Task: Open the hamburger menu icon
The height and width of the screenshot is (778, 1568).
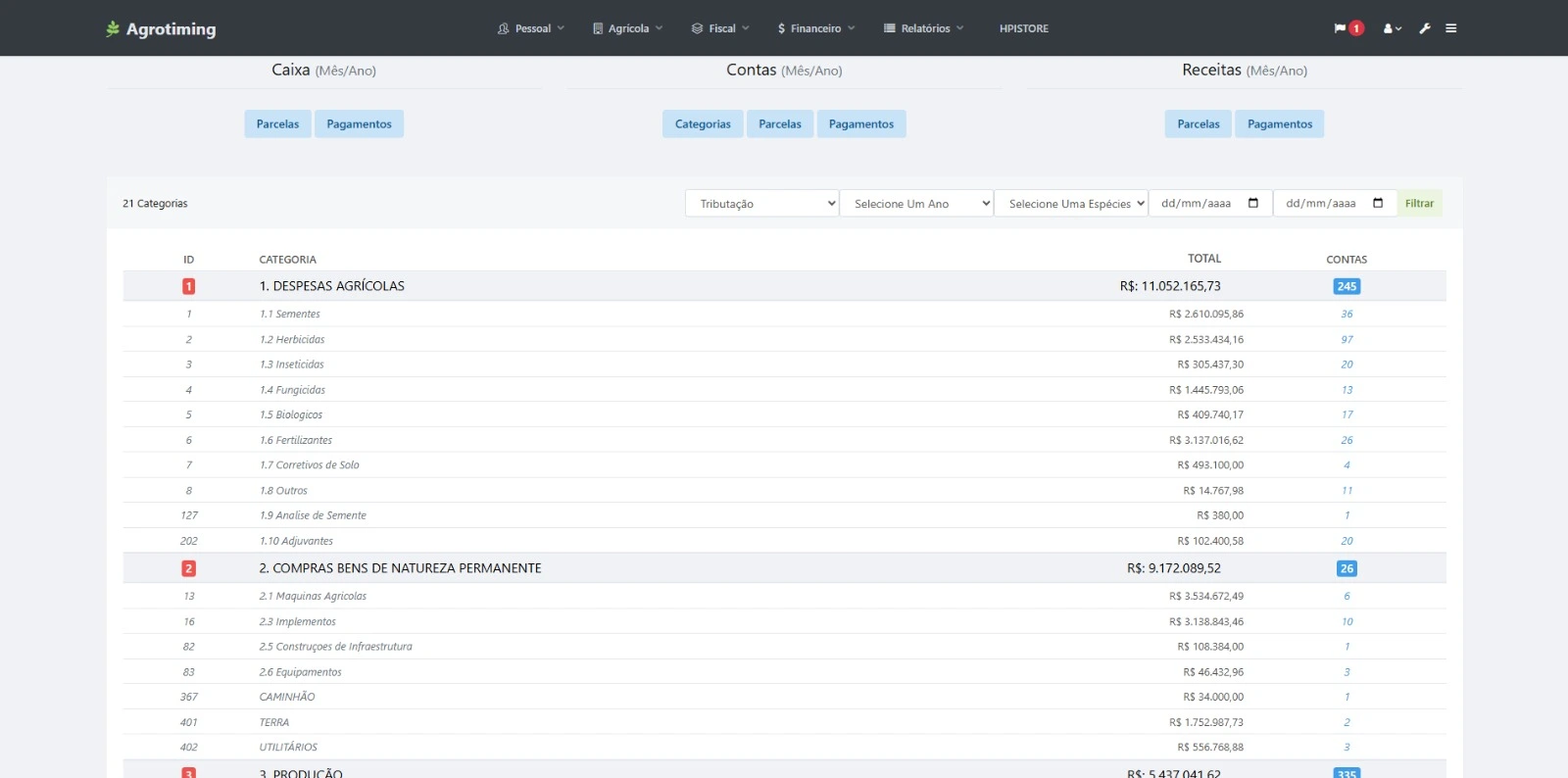Action: (1451, 28)
